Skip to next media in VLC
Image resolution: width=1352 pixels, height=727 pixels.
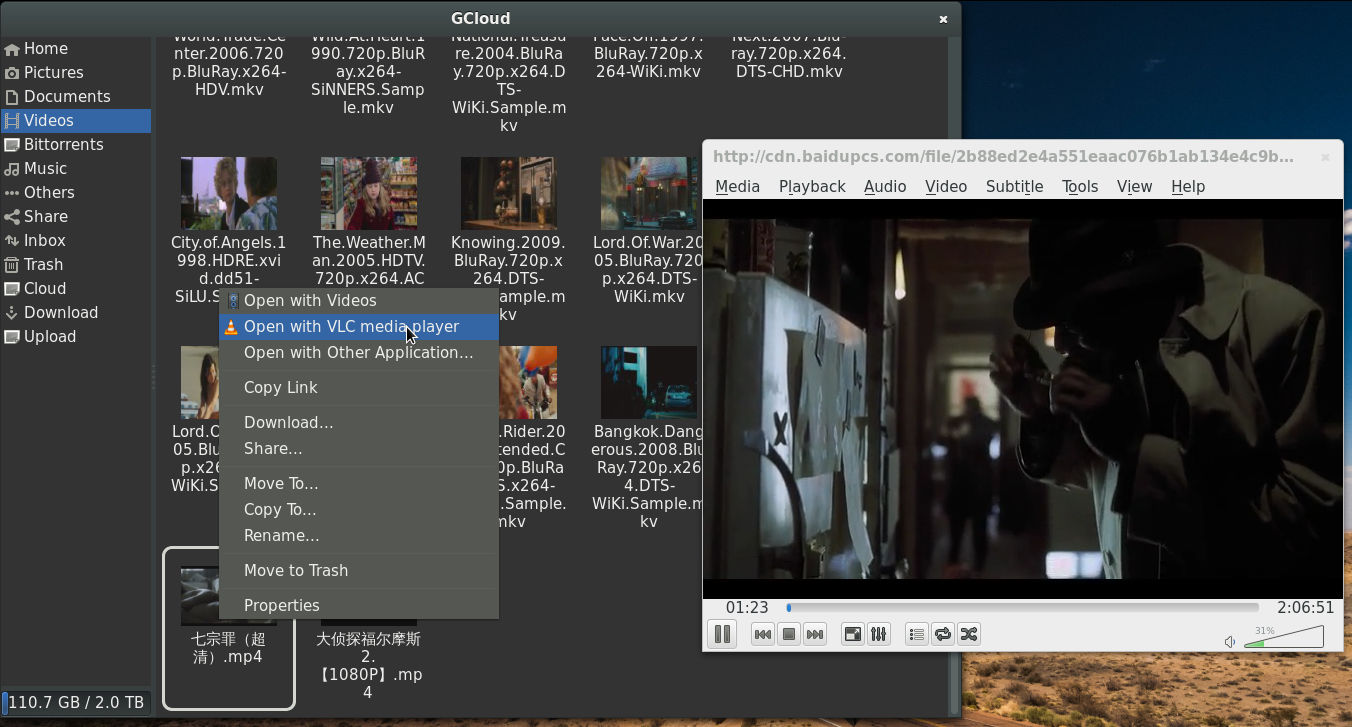[x=815, y=634]
